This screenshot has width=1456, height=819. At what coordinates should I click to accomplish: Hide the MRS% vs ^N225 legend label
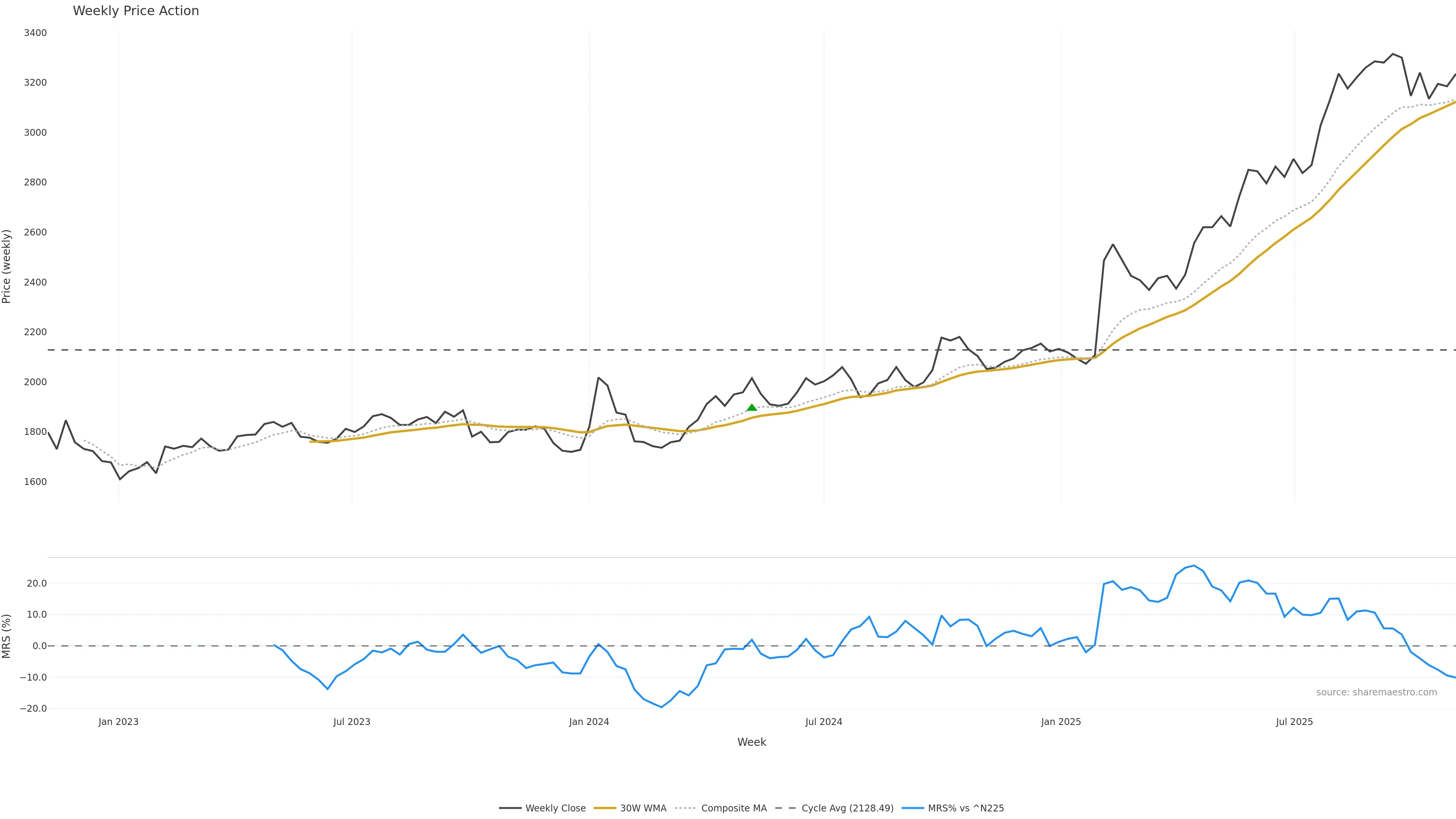coord(966,808)
